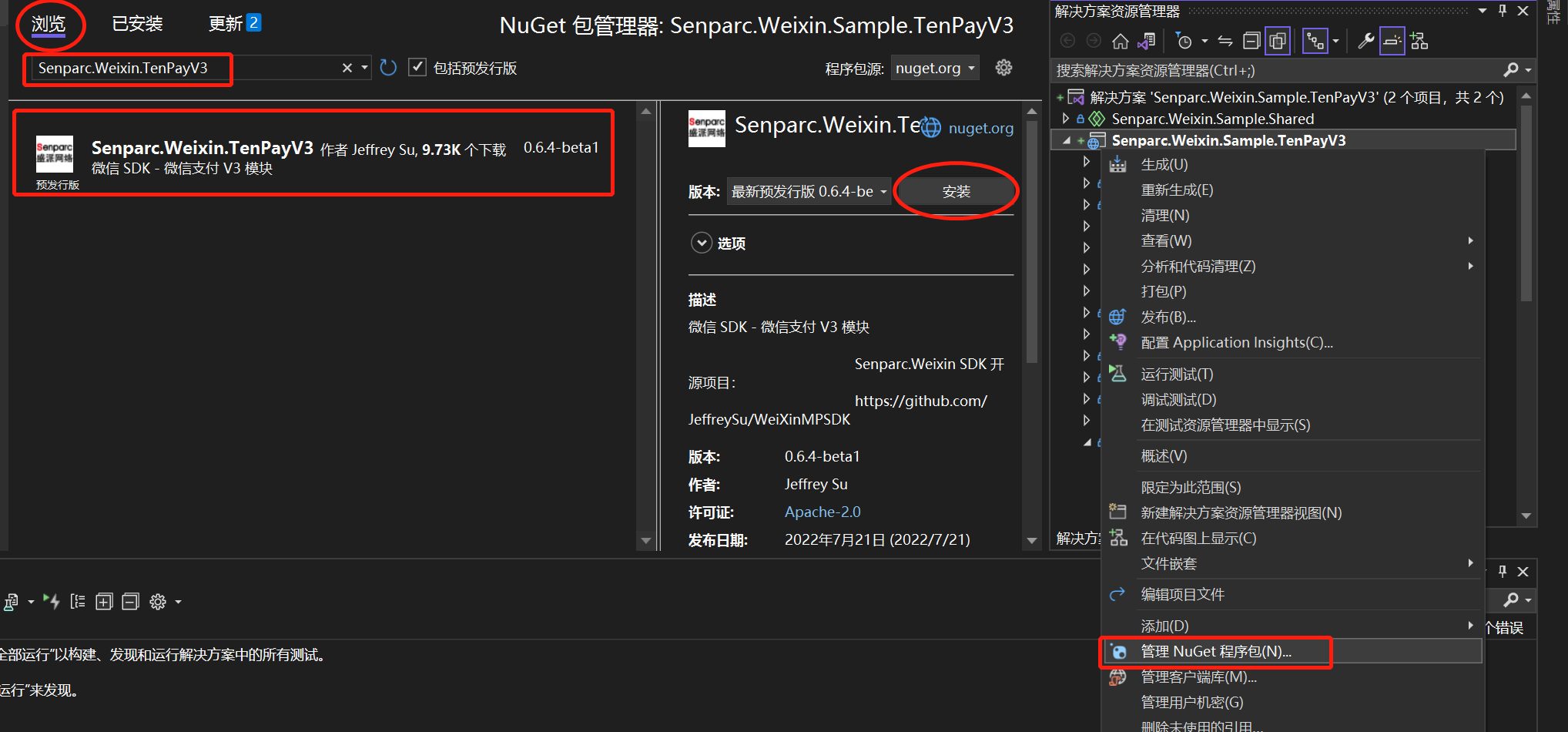This screenshot has width=1568, height=732.
Task: Toggle the file nesting tree-view icon
Action: pos(1315,41)
